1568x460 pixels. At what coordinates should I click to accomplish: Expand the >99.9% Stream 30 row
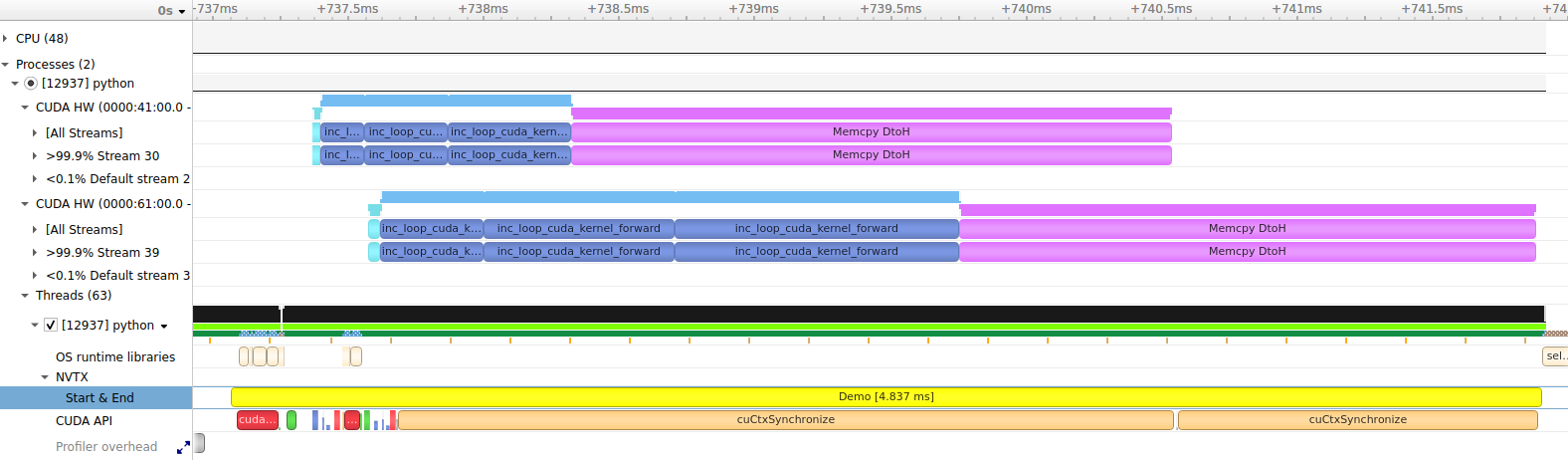(x=35, y=156)
